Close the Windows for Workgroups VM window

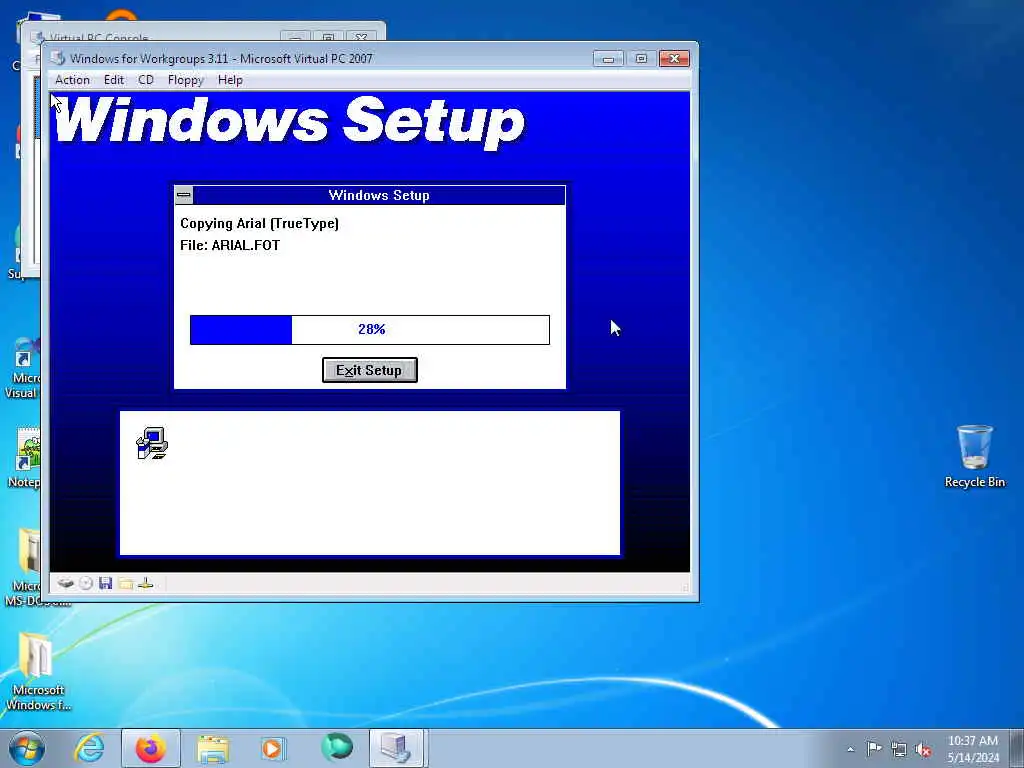pyautogui.click(x=675, y=59)
